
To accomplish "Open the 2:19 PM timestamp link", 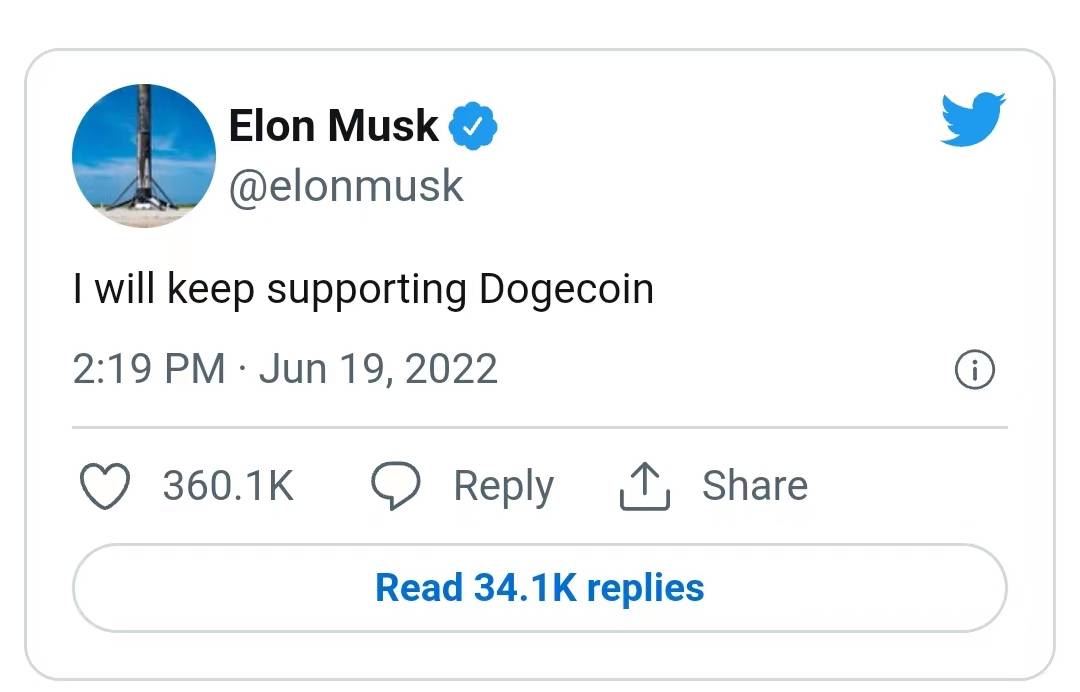I will 148,369.
